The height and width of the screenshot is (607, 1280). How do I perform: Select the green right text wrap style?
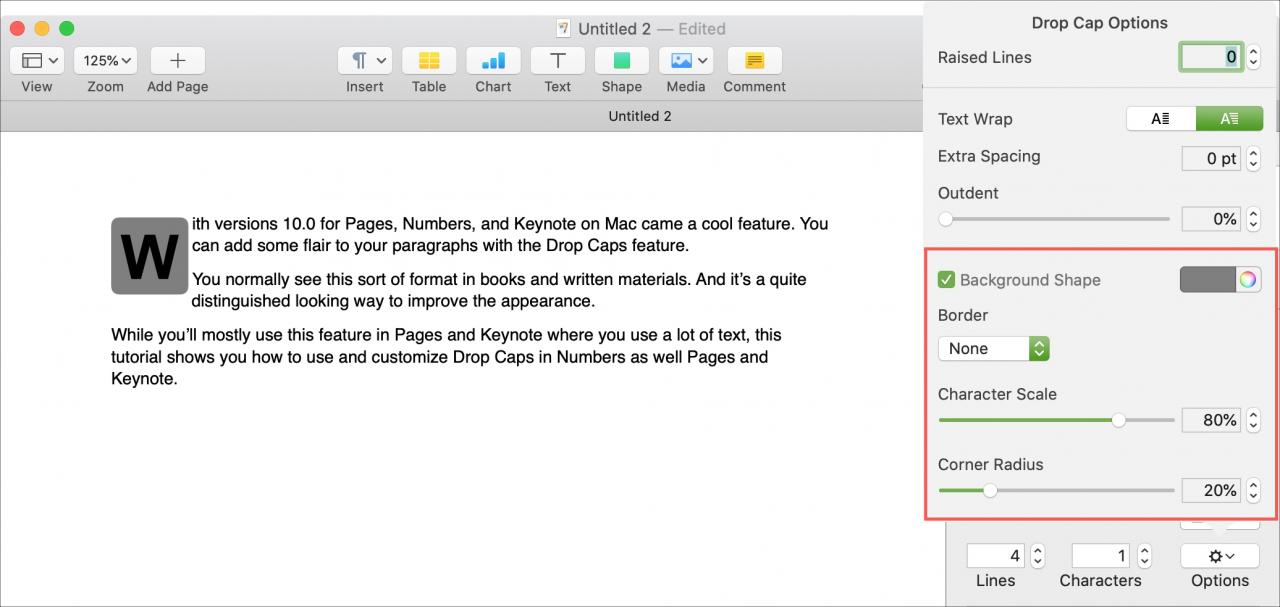pos(1229,119)
